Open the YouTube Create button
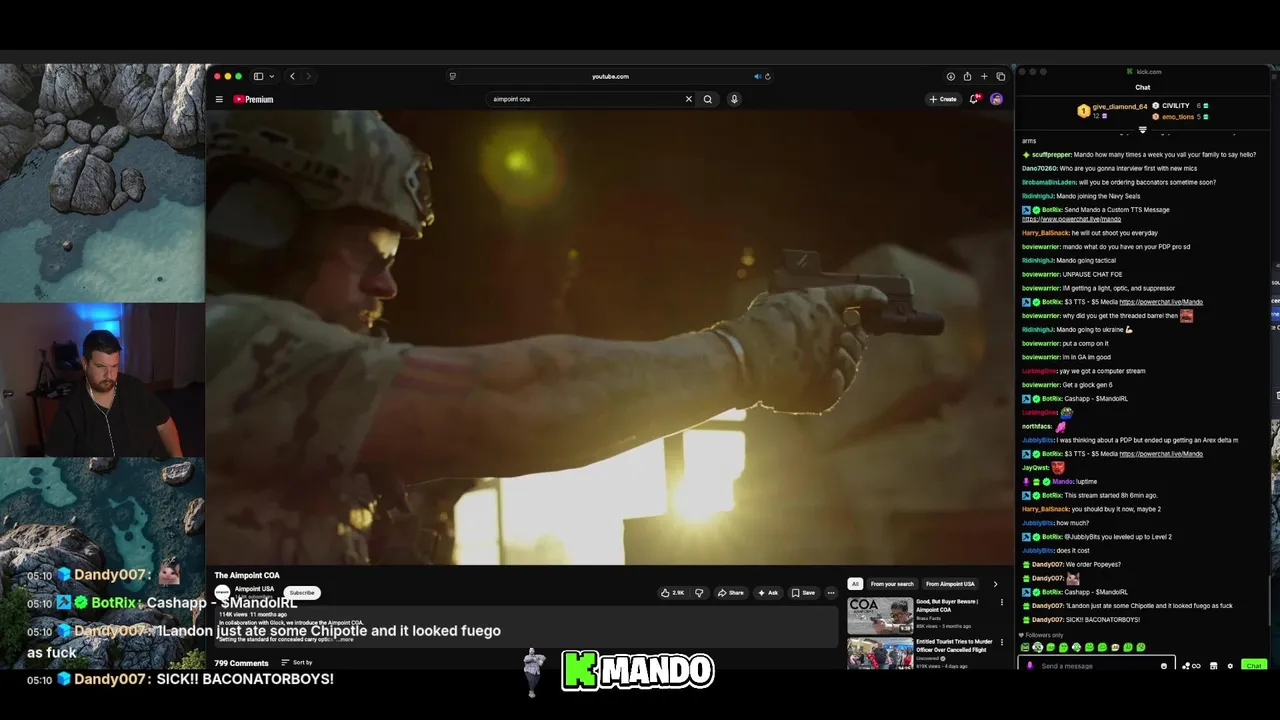This screenshot has width=1280, height=720. [943, 99]
